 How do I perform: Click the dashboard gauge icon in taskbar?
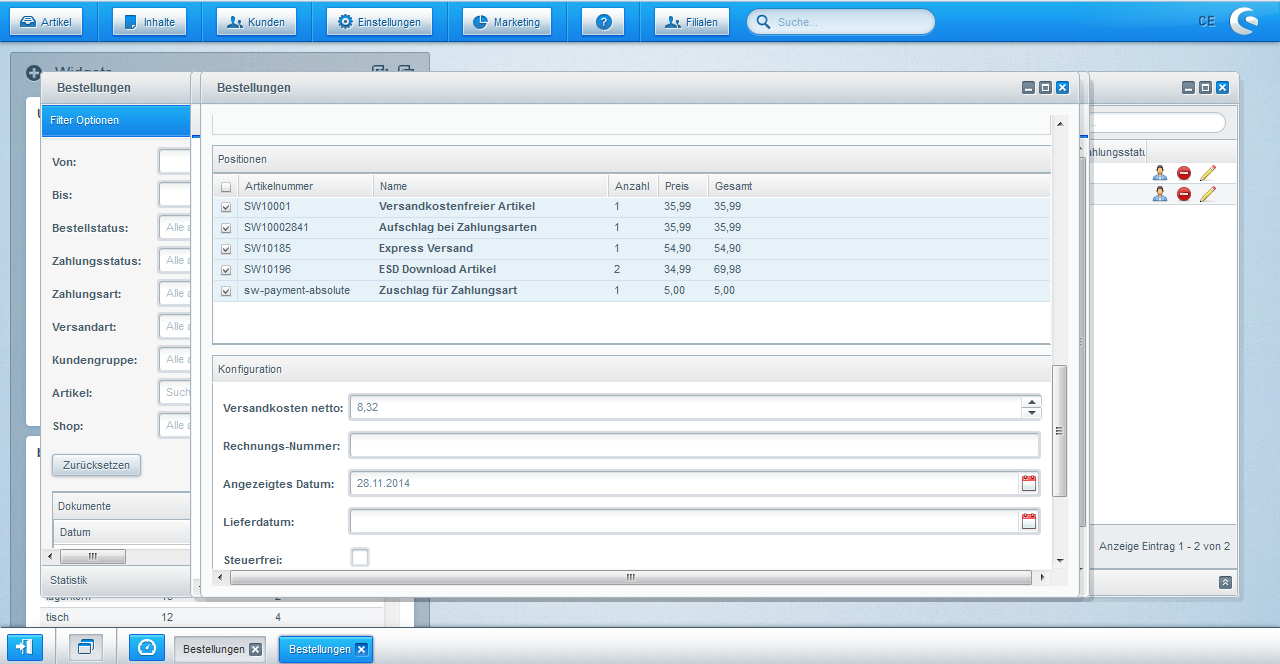click(x=147, y=648)
